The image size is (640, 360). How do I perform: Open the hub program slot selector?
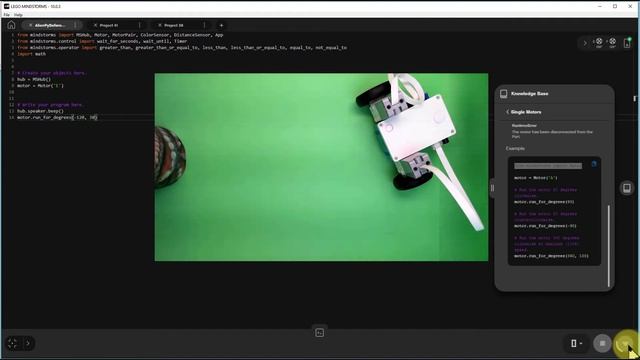coord(576,343)
